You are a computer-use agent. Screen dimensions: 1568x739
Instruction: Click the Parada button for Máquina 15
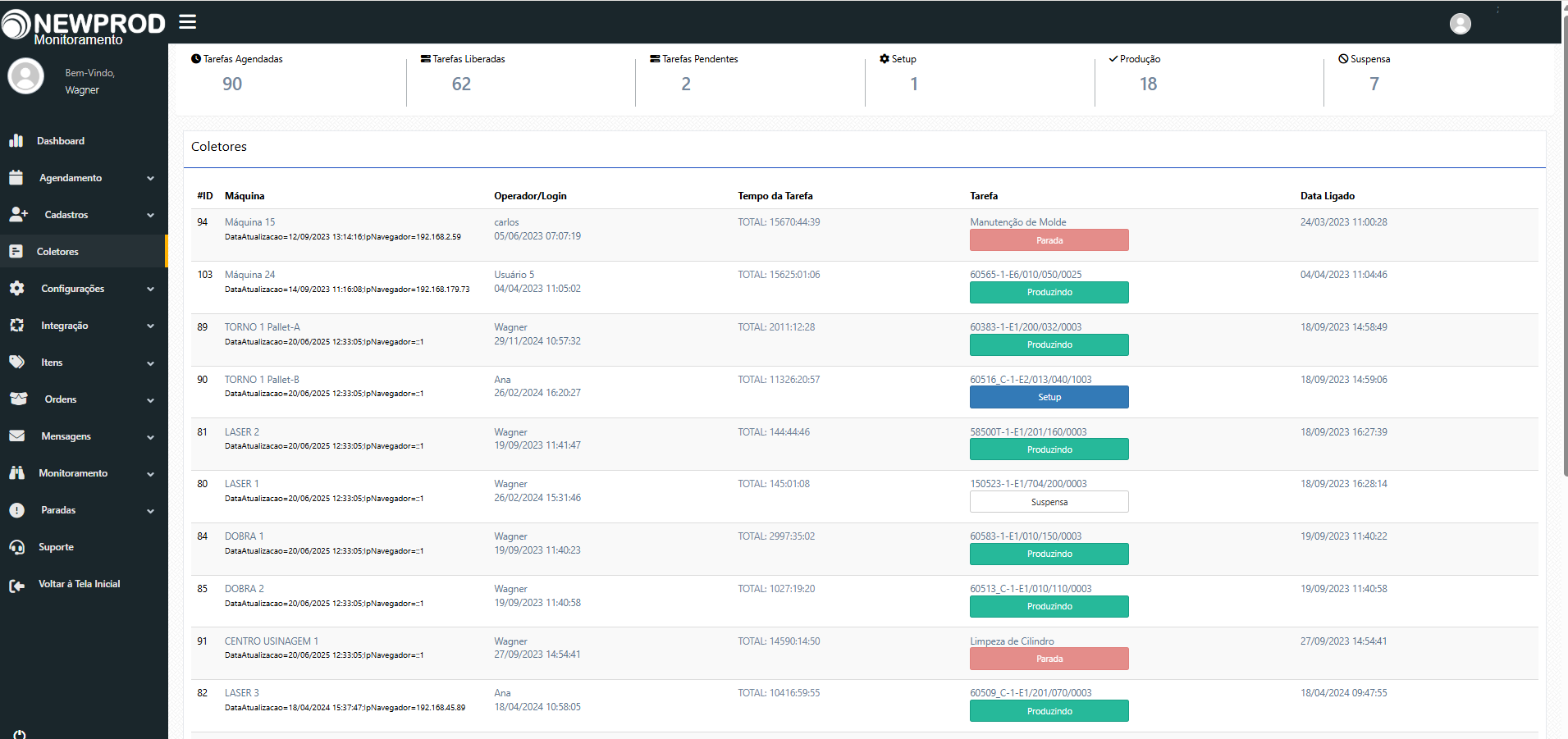pyautogui.click(x=1049, y=240)
